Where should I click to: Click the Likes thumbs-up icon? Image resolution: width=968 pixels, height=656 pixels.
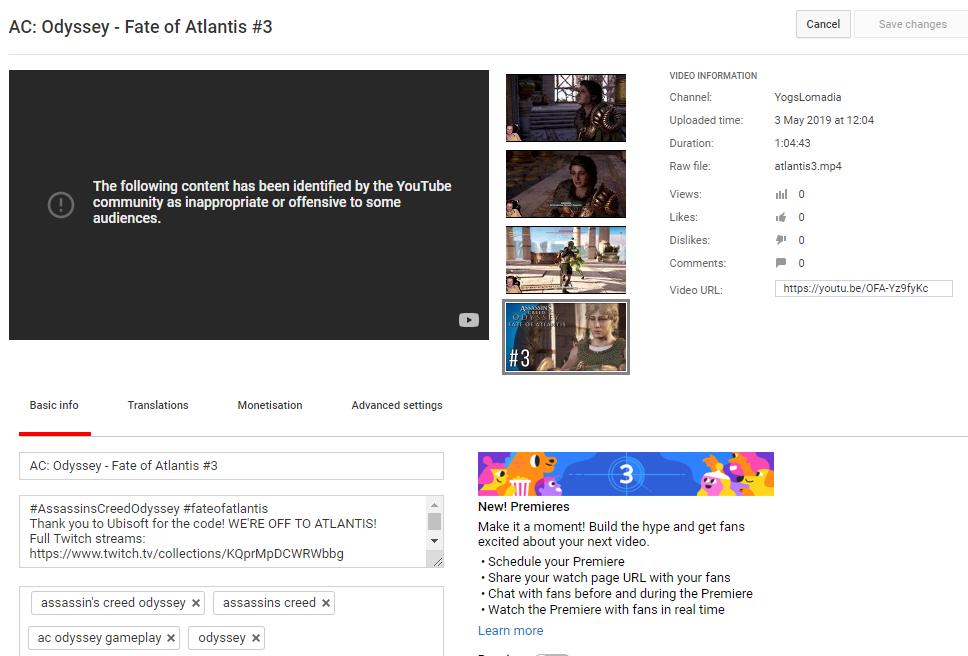(x=781, y=217)
